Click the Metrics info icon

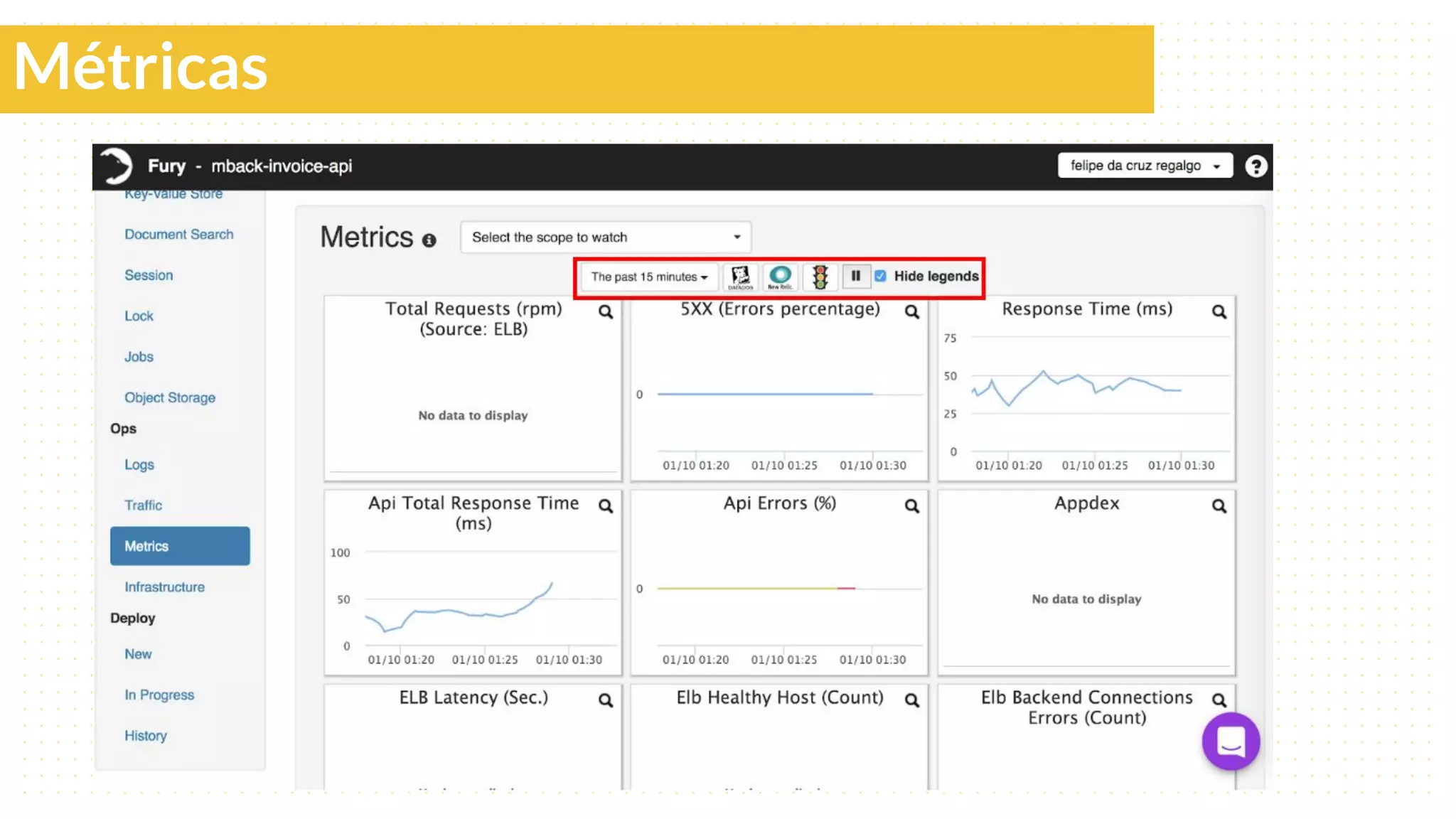429,240
